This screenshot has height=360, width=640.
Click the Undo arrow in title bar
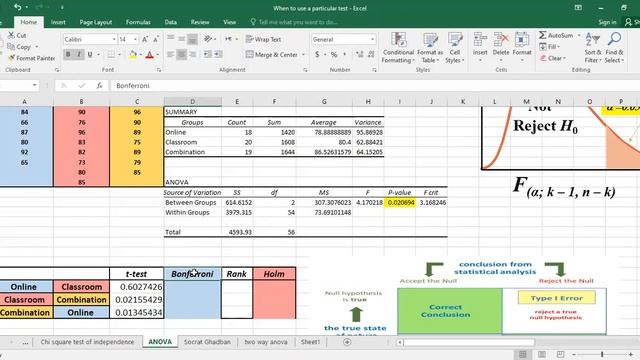point(18,7)
